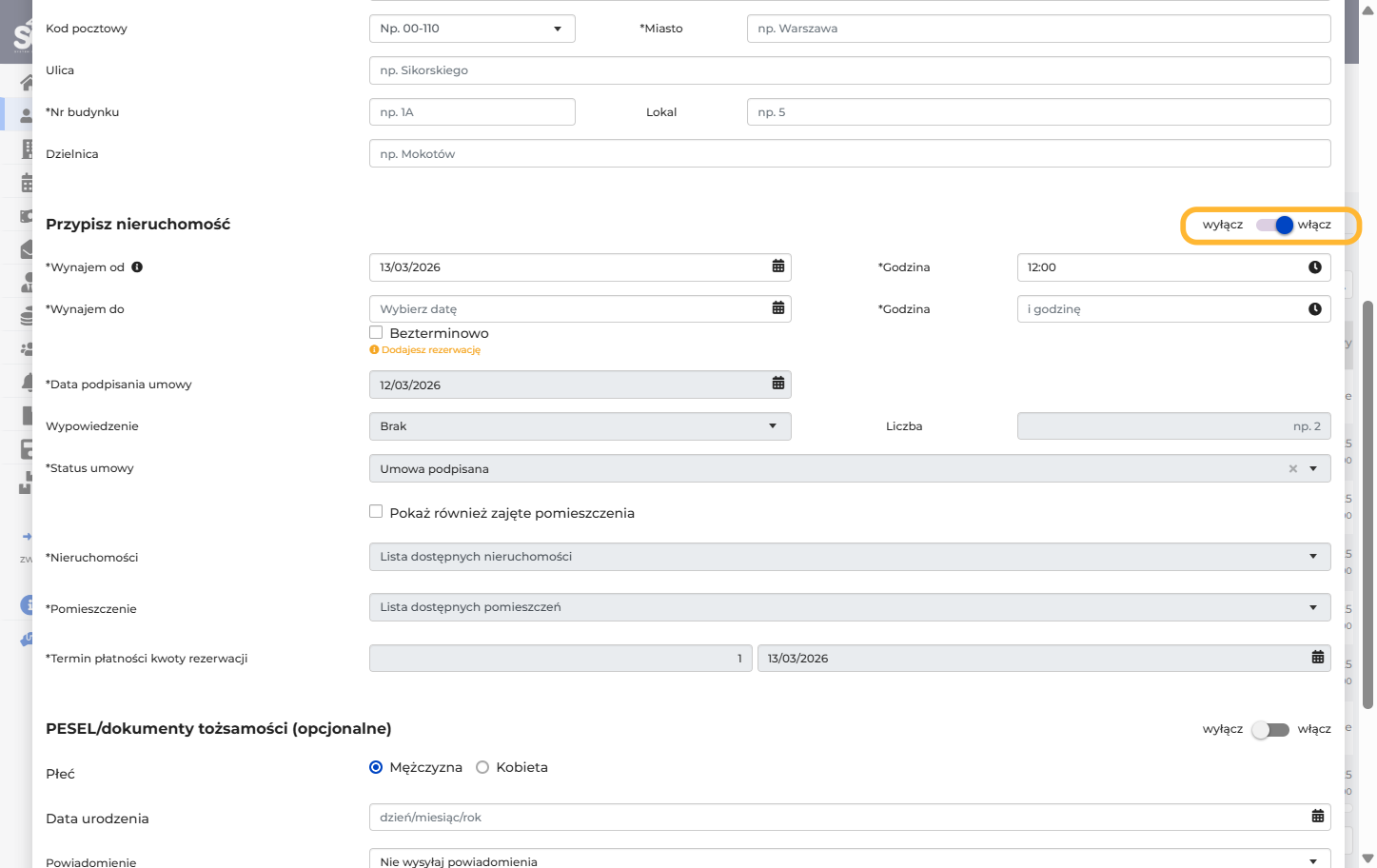The width and height of the screenshot is (1377, 868).
Task: Click the scrollbar down arrow
Action: click(1368, 858)
